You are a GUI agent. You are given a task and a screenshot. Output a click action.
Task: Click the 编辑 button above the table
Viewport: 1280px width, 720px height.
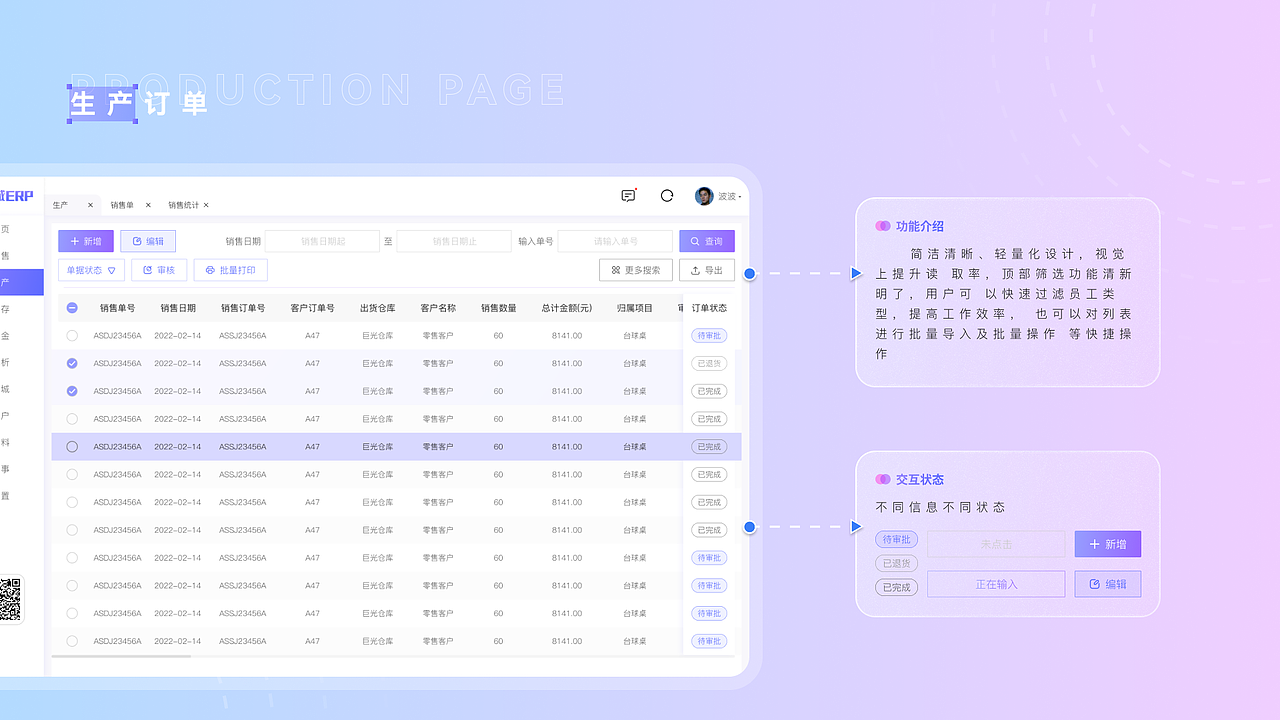click(x=148, y=241)
